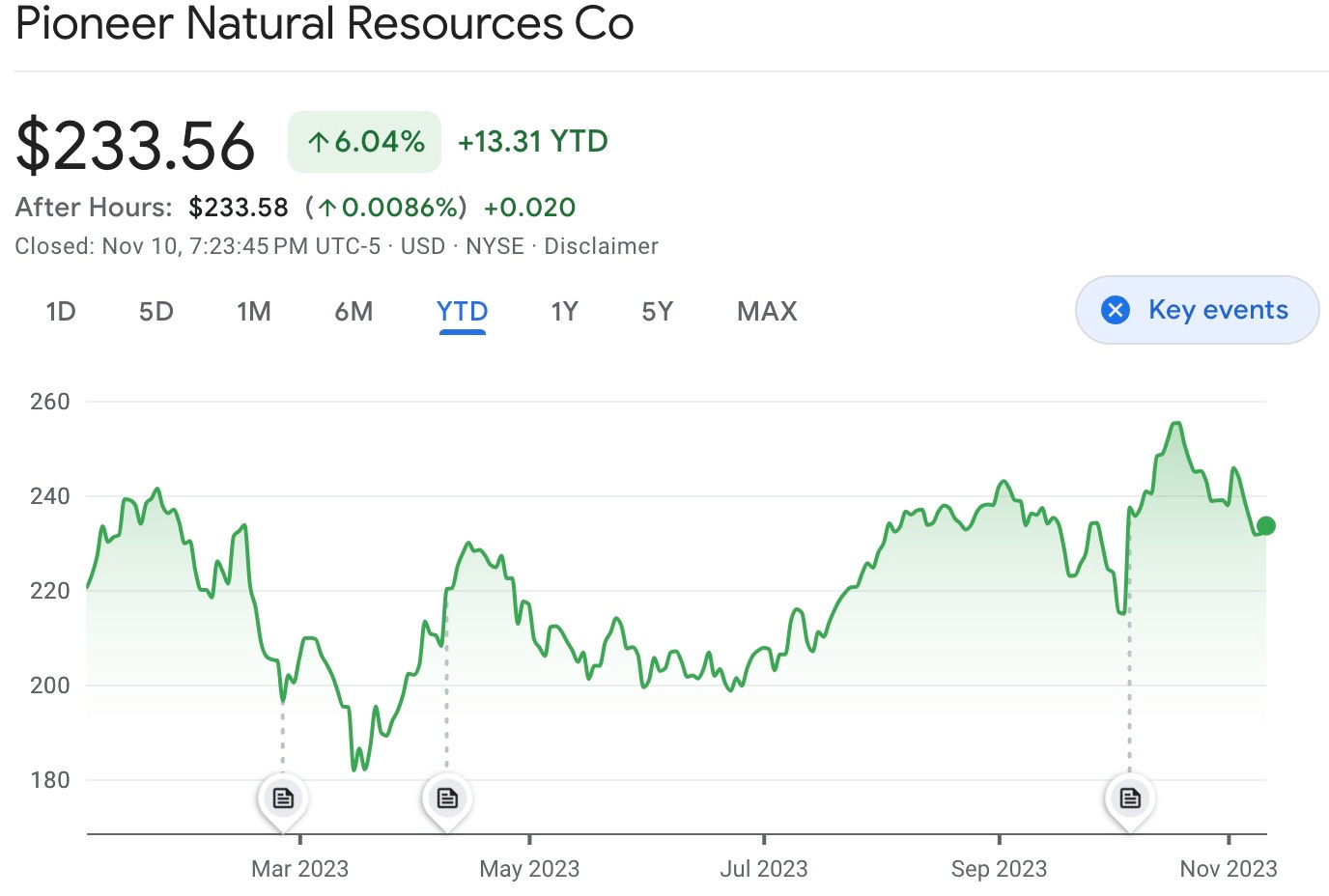Click the +0.020 after-hours change
This screenshot has width=1329, height=896.
point(530,208)
